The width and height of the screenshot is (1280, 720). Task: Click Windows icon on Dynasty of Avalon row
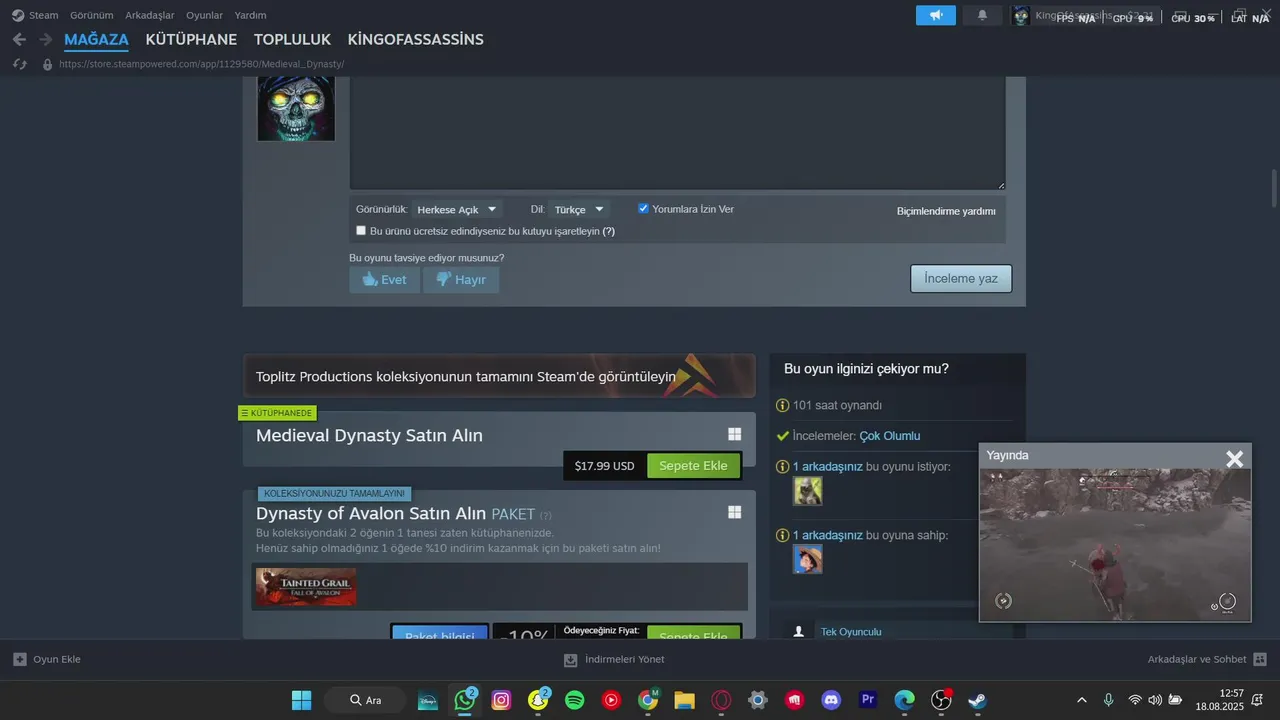[x=734, y=512]
